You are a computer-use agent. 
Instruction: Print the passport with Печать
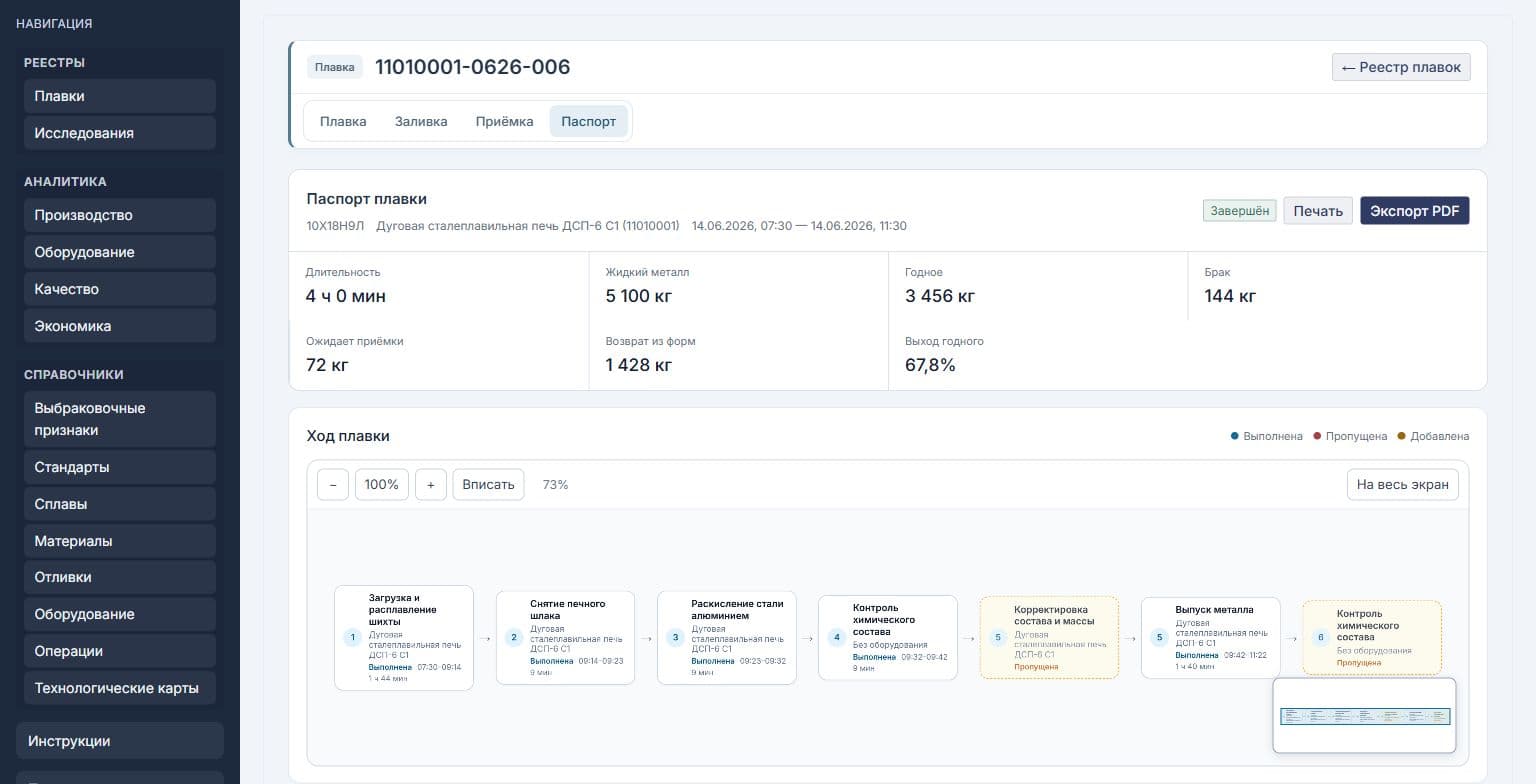pos(1318,211)
